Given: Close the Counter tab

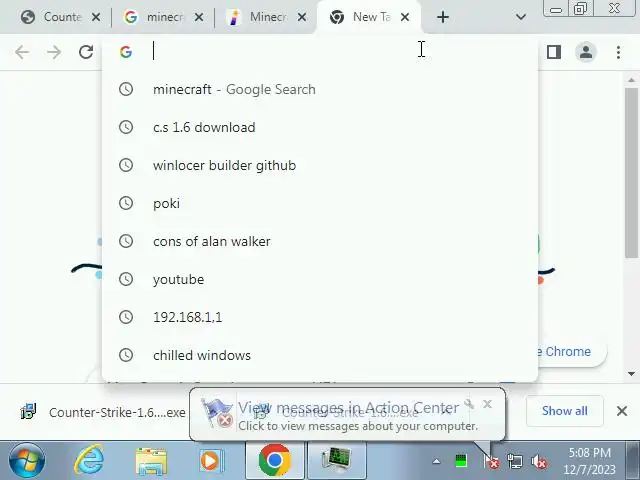Looking at the screenshot, I should tap(96, 17).
